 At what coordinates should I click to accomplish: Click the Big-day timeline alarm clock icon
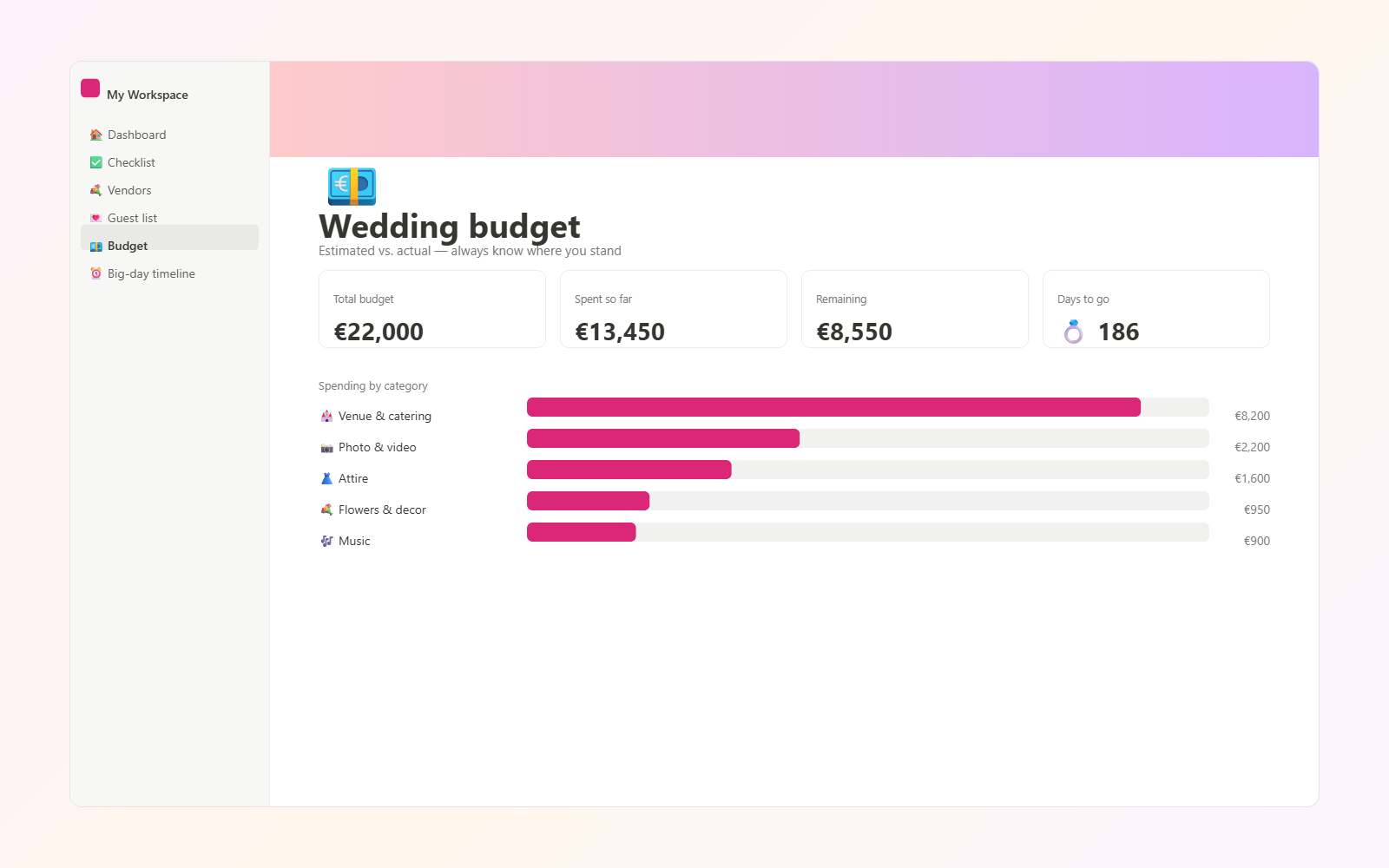point(96,273)
